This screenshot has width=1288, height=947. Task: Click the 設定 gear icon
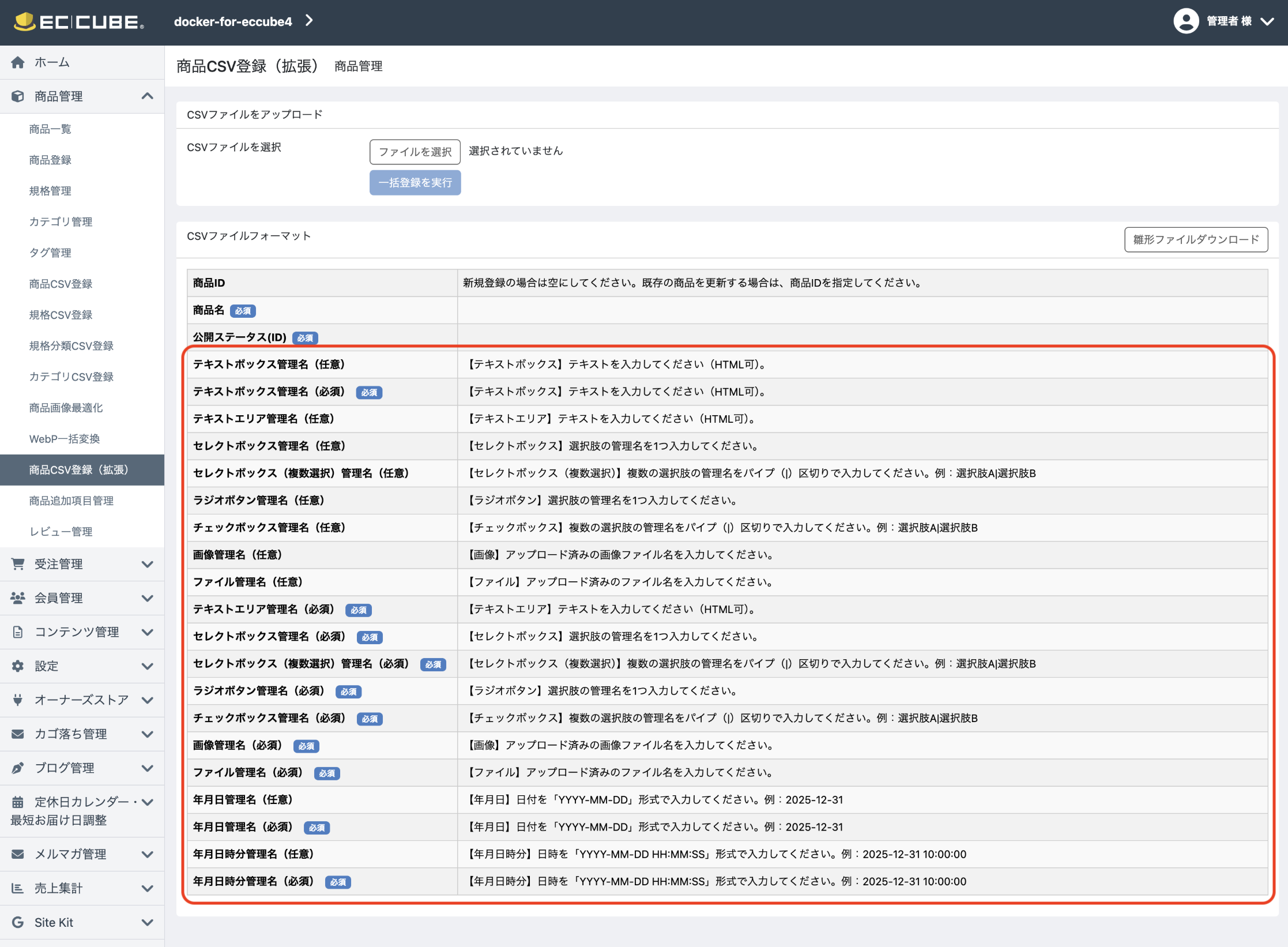tap(18, 666)
